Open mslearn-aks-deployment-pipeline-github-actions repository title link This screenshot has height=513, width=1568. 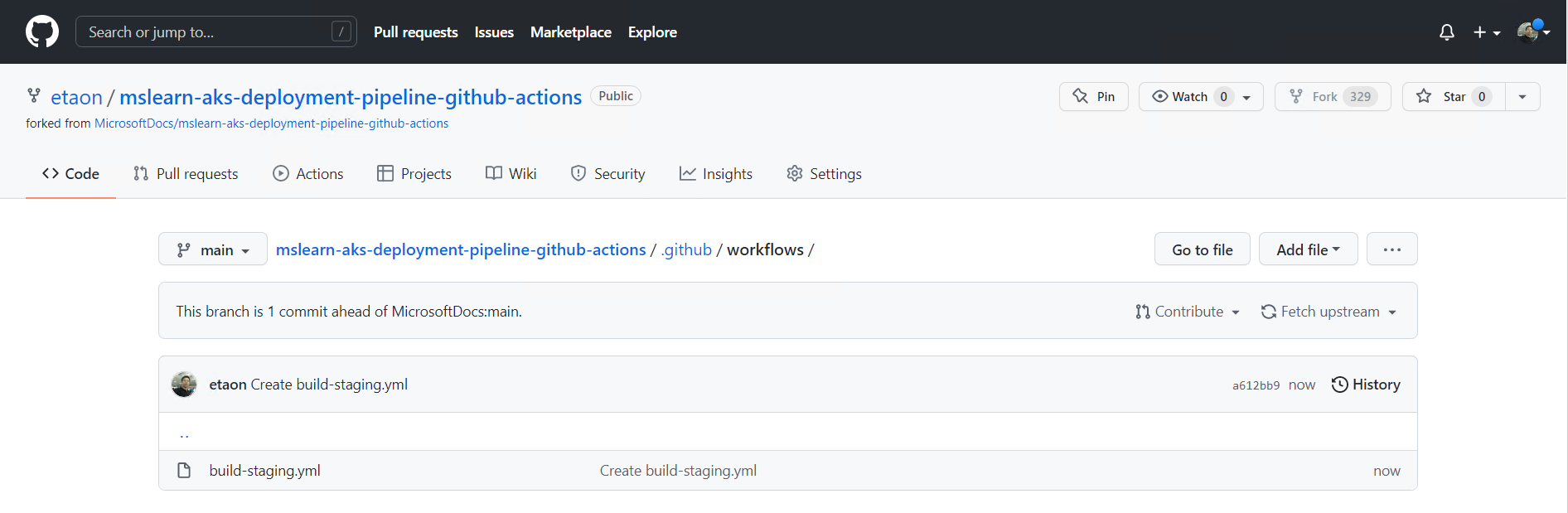351,97
